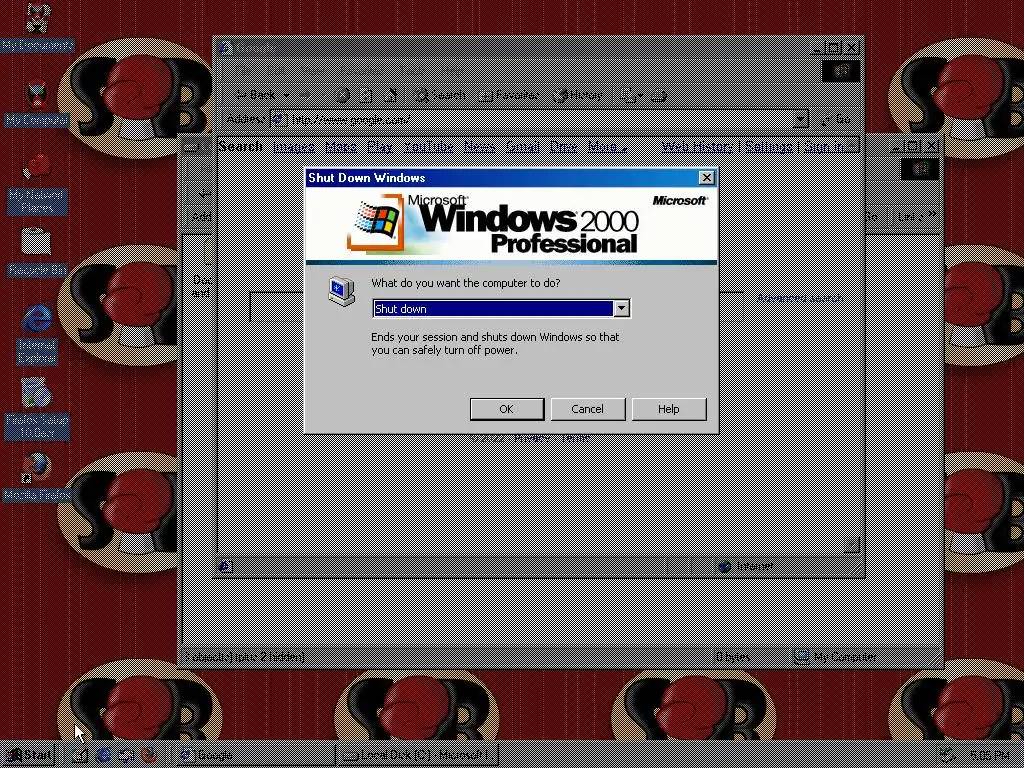Click History in Internet Explorer toolbar
Viewport: 1024px width, 768px height.
(577, 95)
